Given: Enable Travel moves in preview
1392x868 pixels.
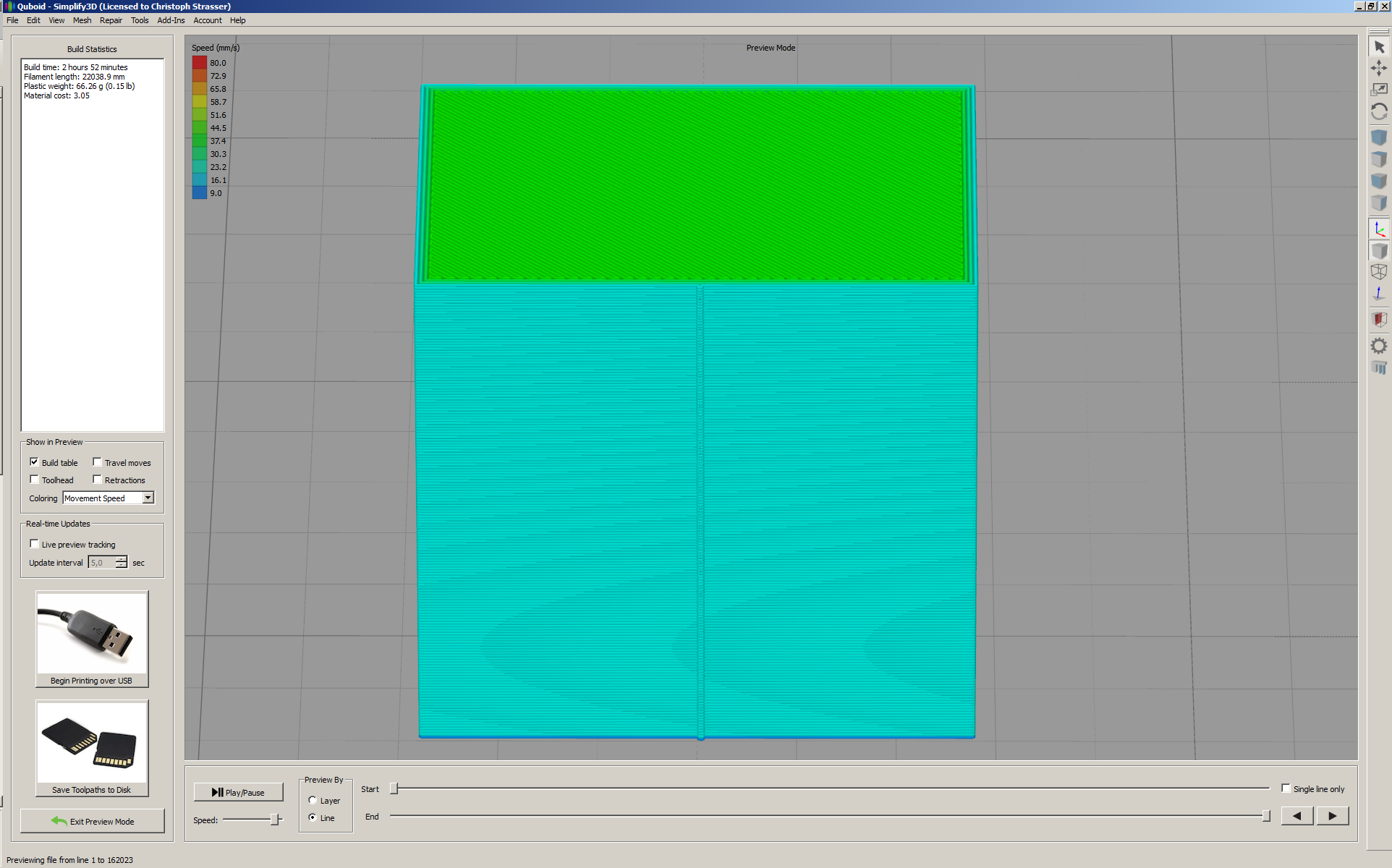Looking at the screenshot, I should tap(97, 462).
